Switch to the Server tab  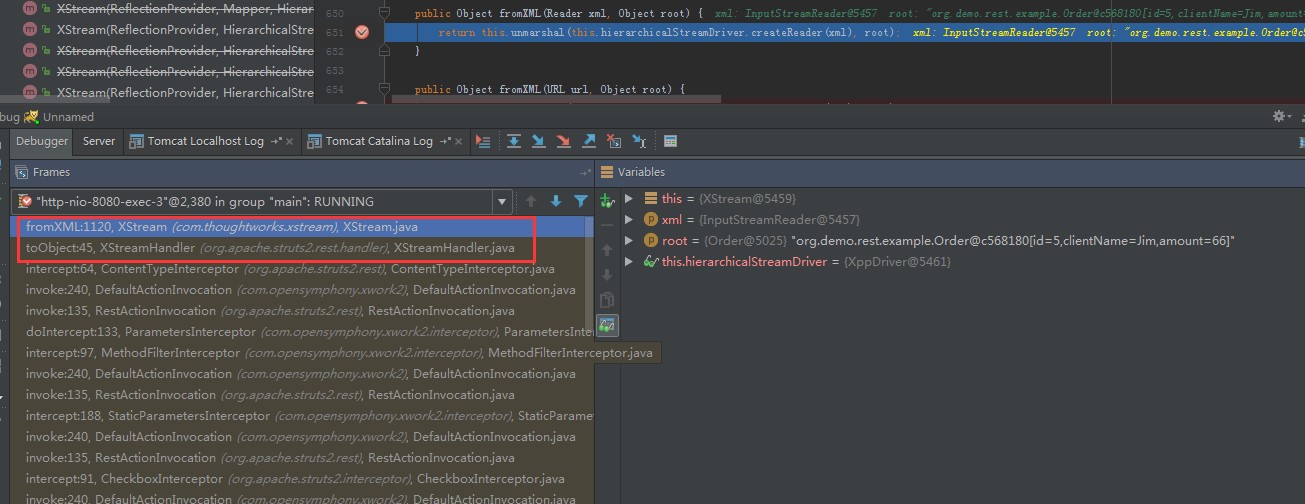[x=99, y=141]
